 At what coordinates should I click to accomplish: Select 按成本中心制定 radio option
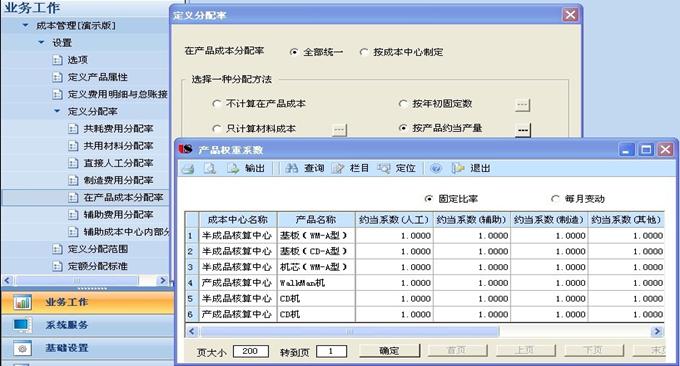[x=364, y=52]
